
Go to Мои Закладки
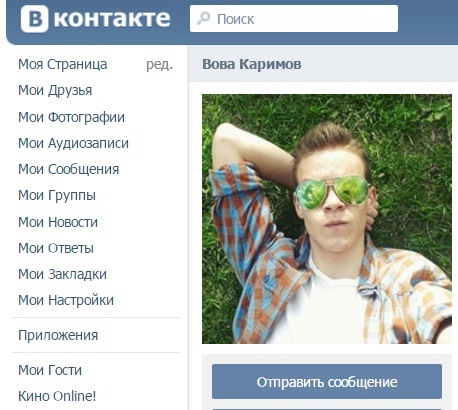(x=62, y=274)
